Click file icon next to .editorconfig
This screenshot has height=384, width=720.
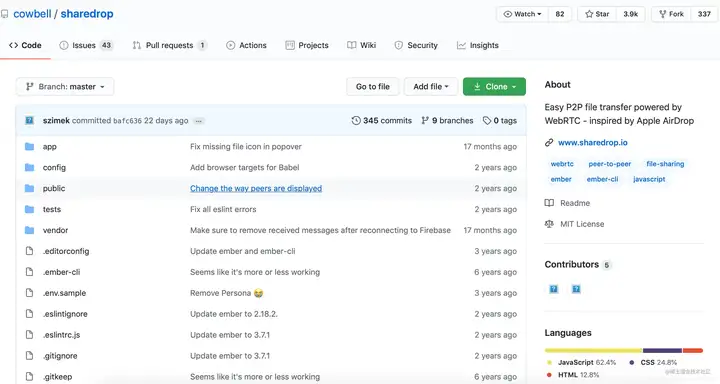point(29,251)
